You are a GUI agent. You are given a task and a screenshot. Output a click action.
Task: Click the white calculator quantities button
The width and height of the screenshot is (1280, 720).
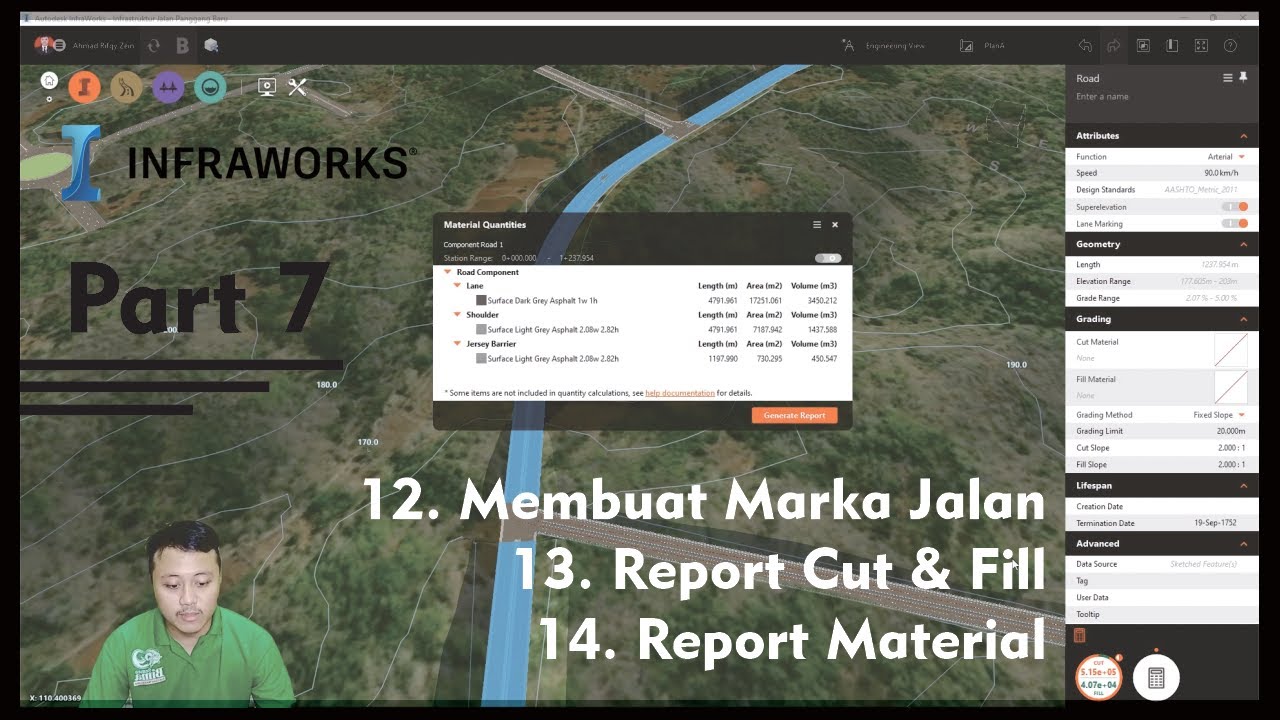1156,678
